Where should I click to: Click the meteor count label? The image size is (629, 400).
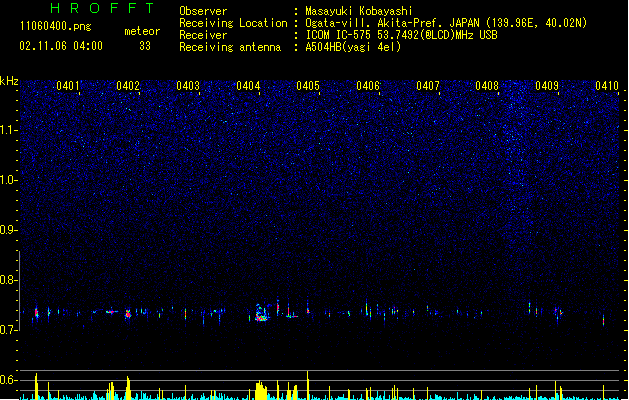coord(142,31)
